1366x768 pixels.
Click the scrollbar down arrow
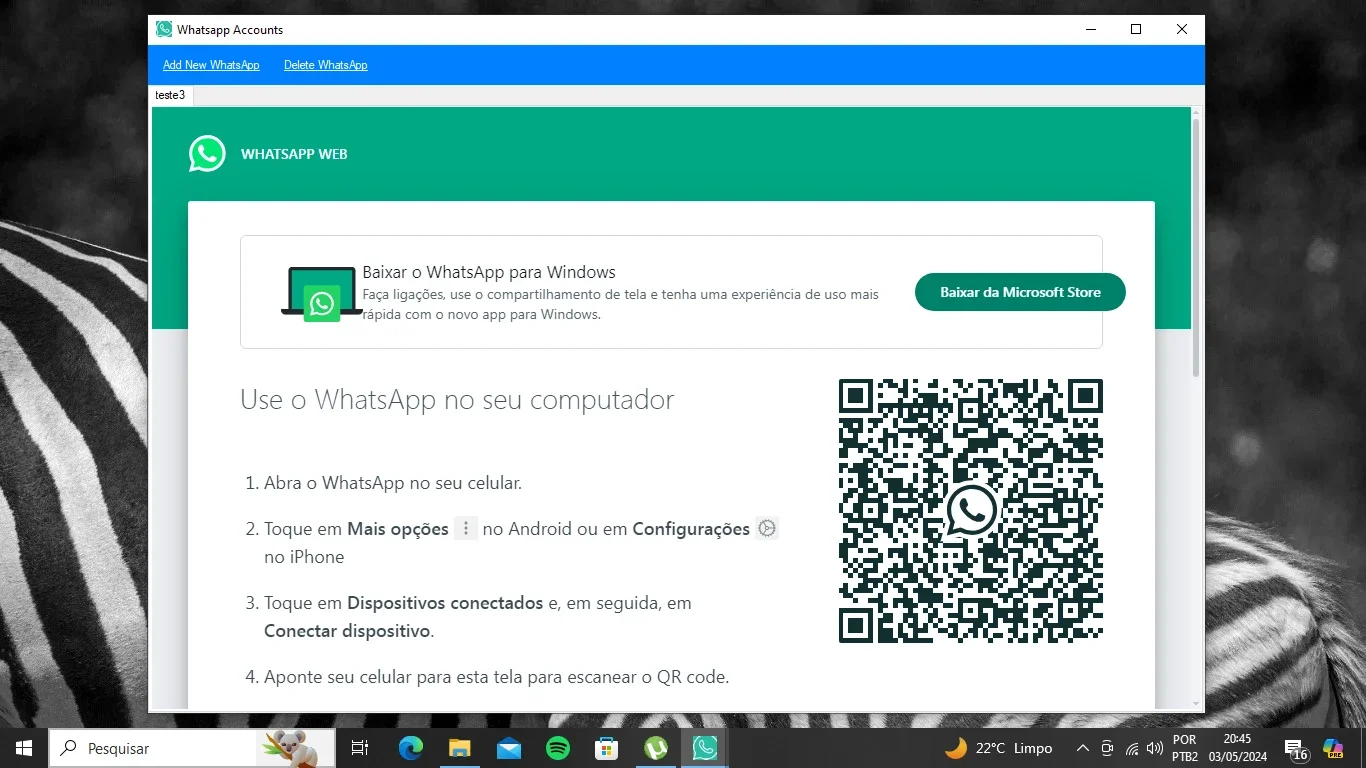click(x=1196, y=703)
